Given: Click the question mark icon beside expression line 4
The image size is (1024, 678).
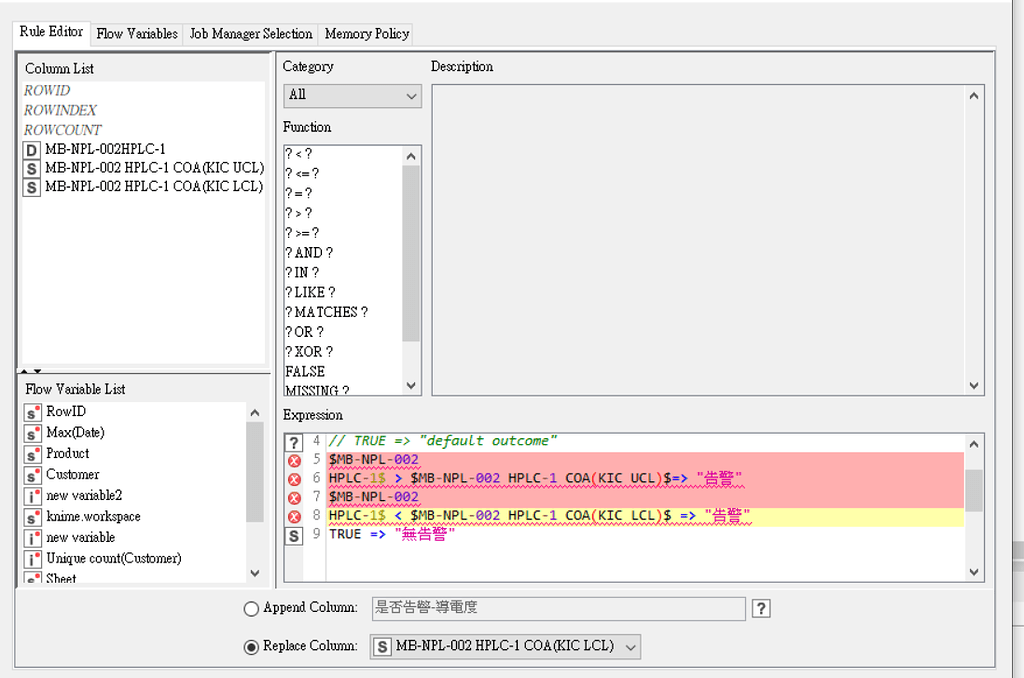Looking at the screenshot, I should tap(291, 441).
